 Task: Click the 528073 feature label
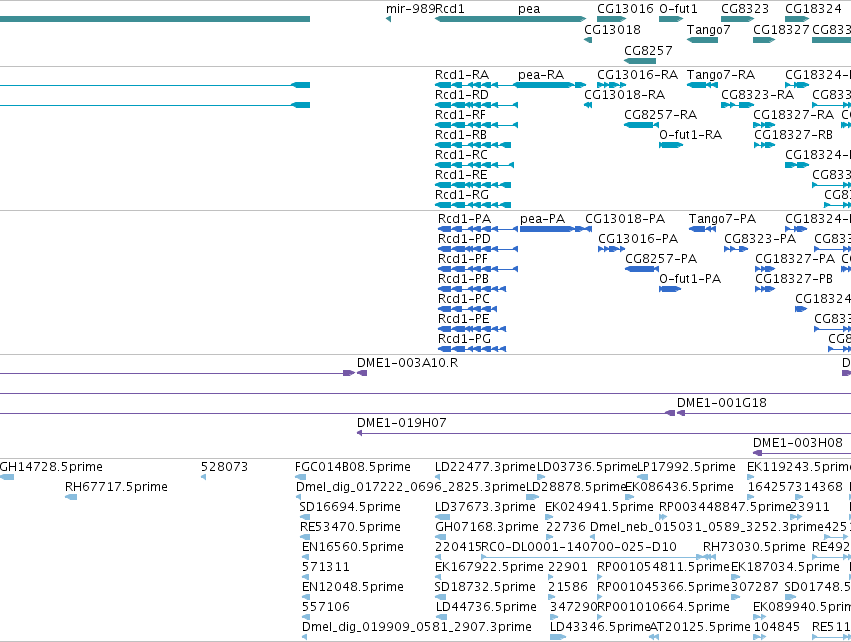[224, 467]
